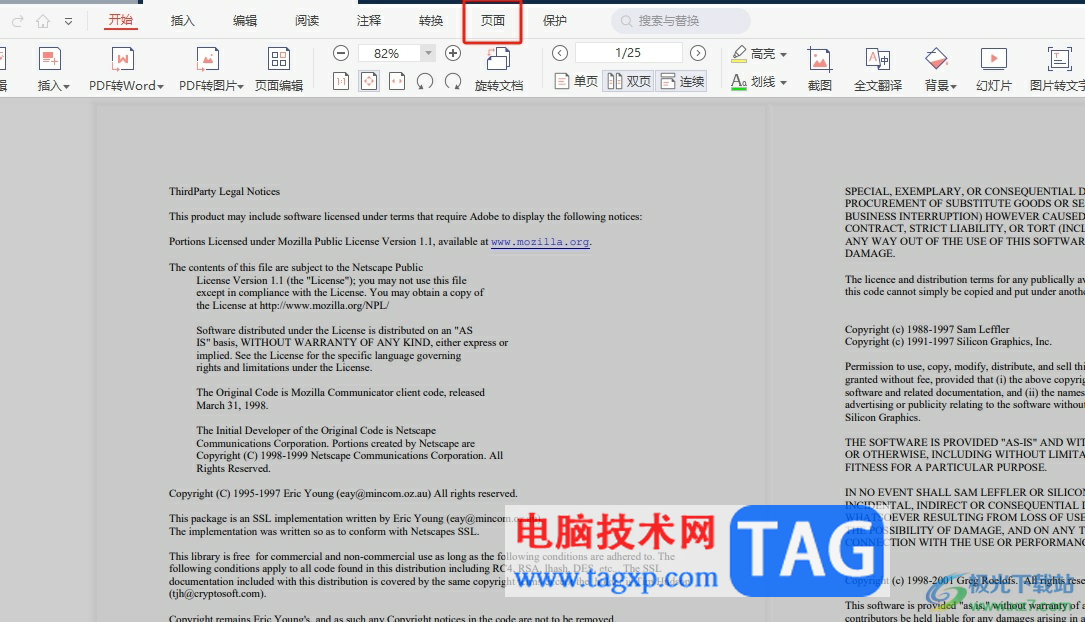1085x622 pixels.
Task: Switch to the 阅读 tab
Action: [x=307, y=21]
